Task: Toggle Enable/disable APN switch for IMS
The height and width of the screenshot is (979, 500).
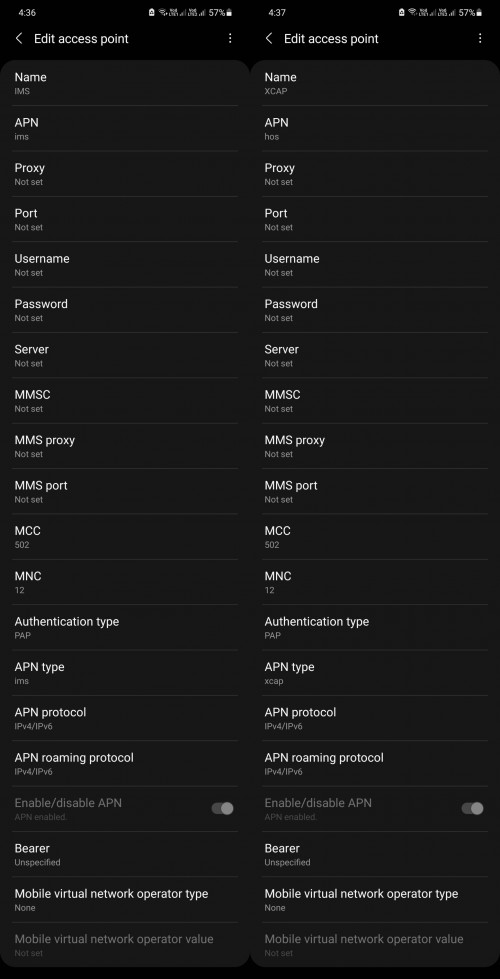Action: point(222,809)
